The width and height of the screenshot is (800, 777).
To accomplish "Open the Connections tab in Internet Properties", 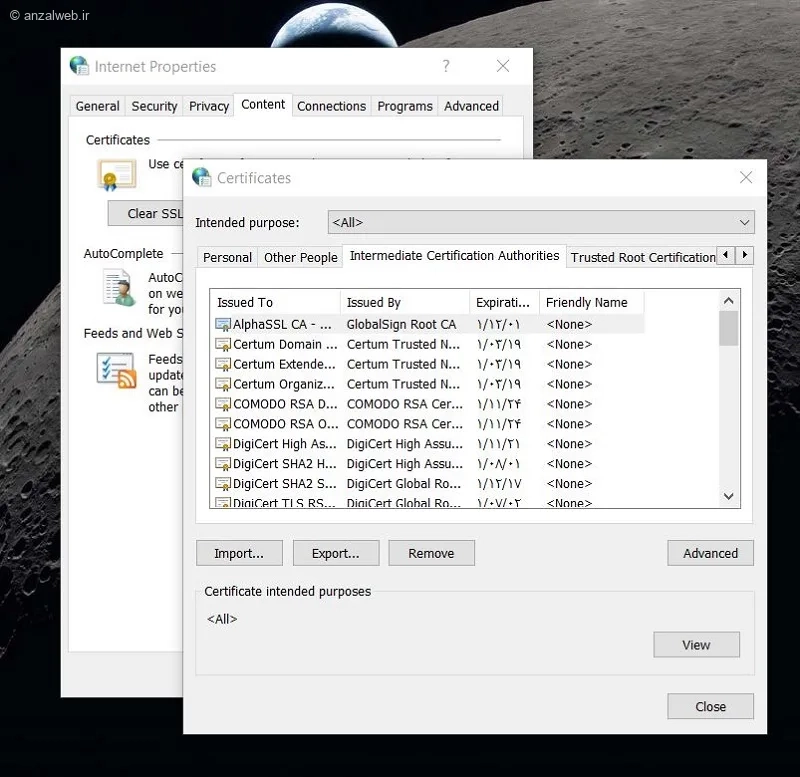I will click(332, 106).
